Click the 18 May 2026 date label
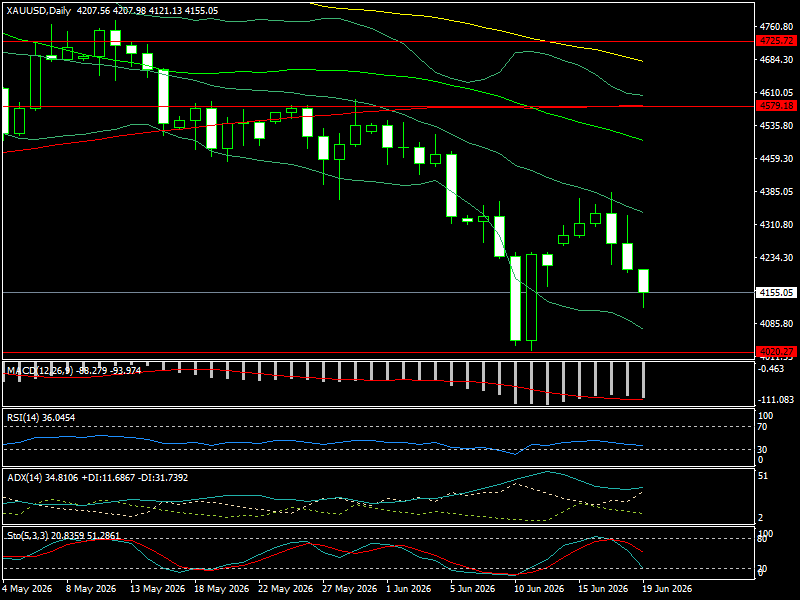This screenshot has height=600, width=800. click(x=222, y=589)
